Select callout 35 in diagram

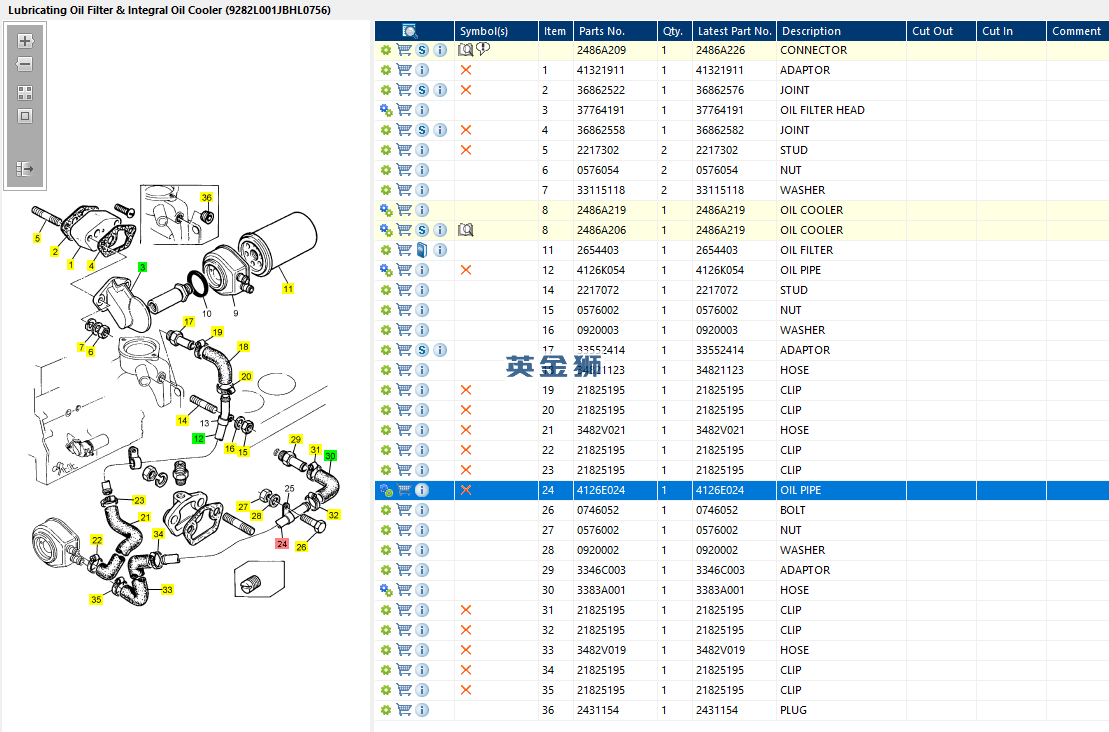96,599
